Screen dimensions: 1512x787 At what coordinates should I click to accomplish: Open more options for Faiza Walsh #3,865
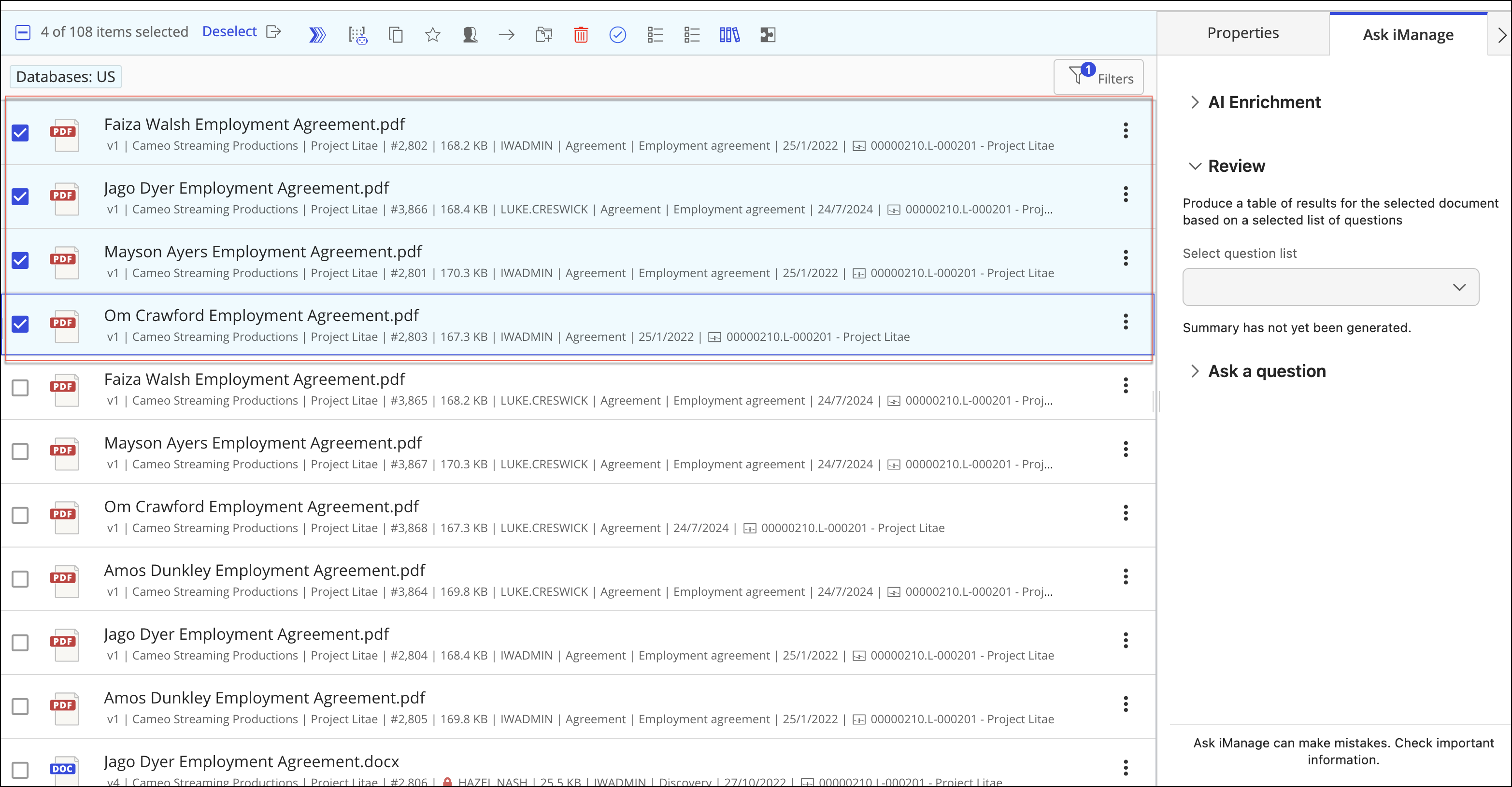[x=1126, y=386]
